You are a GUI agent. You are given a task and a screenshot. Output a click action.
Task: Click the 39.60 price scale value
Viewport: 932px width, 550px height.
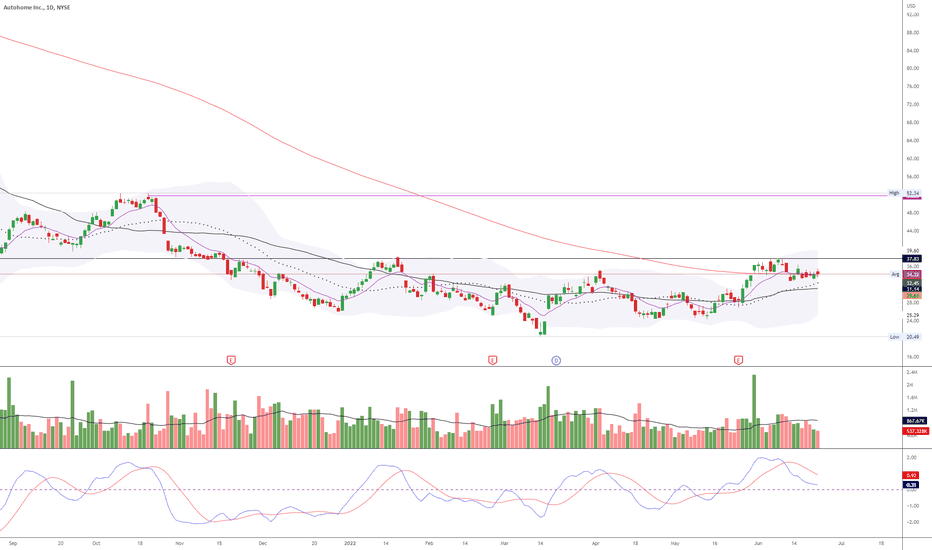point(912,250)
